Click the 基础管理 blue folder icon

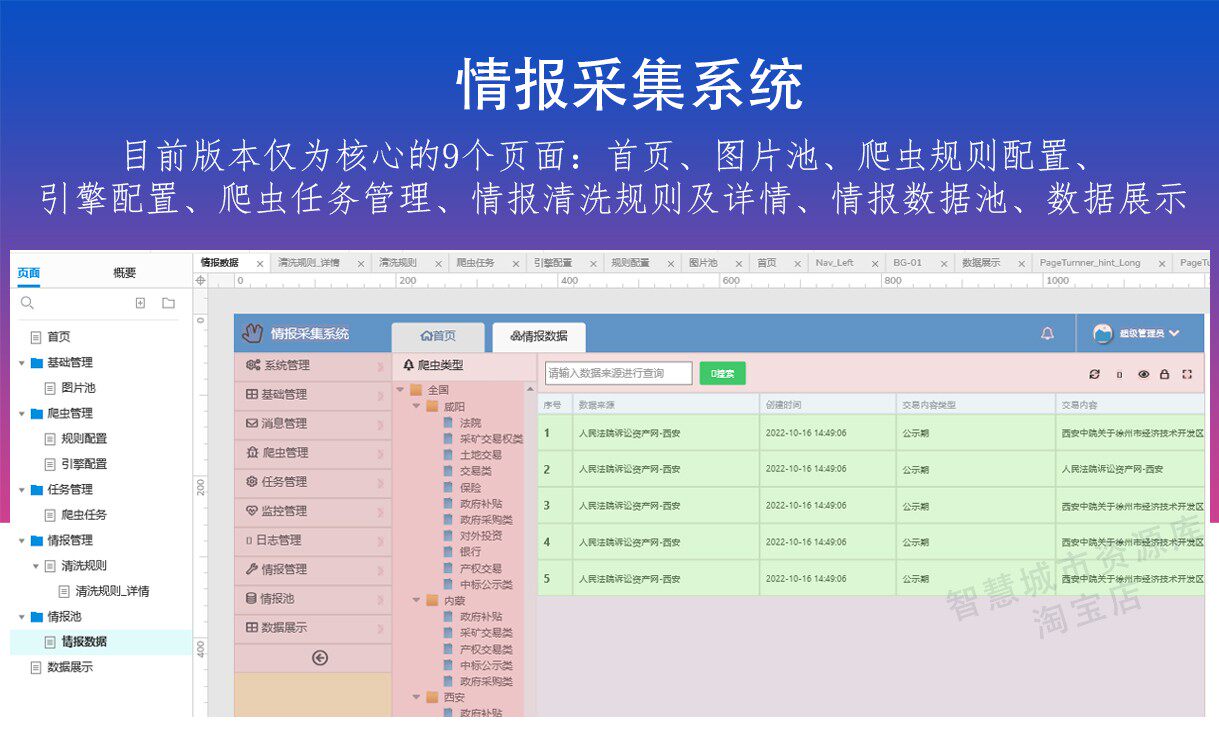(x=37, y=362)
